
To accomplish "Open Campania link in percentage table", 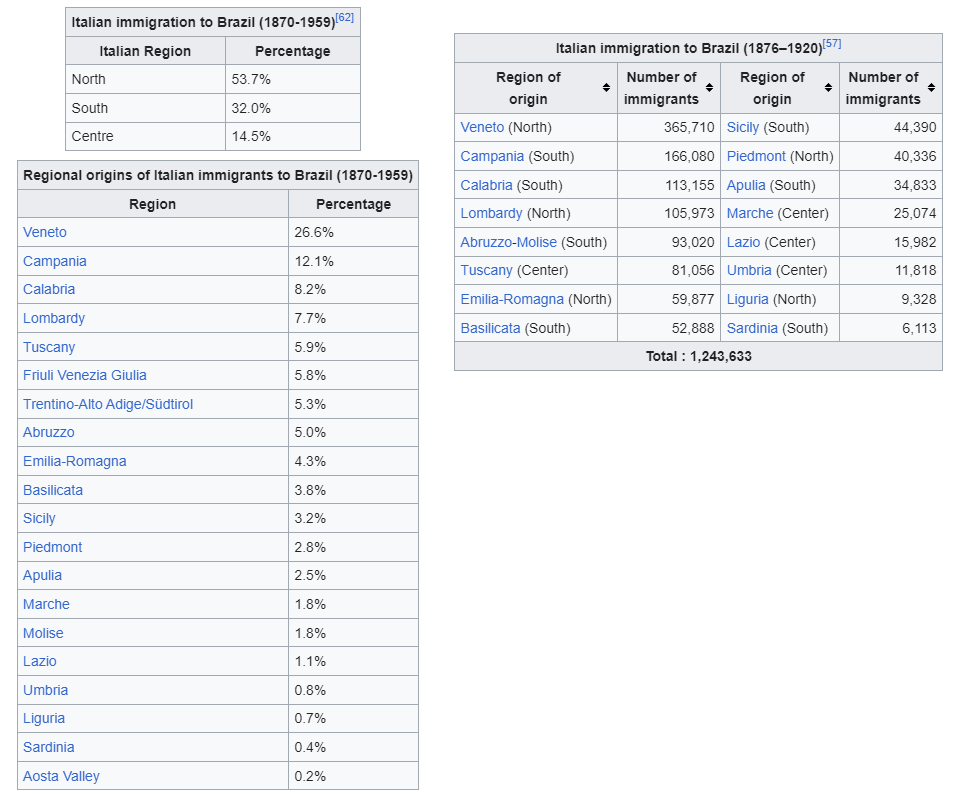I will (x=54, y=261).
